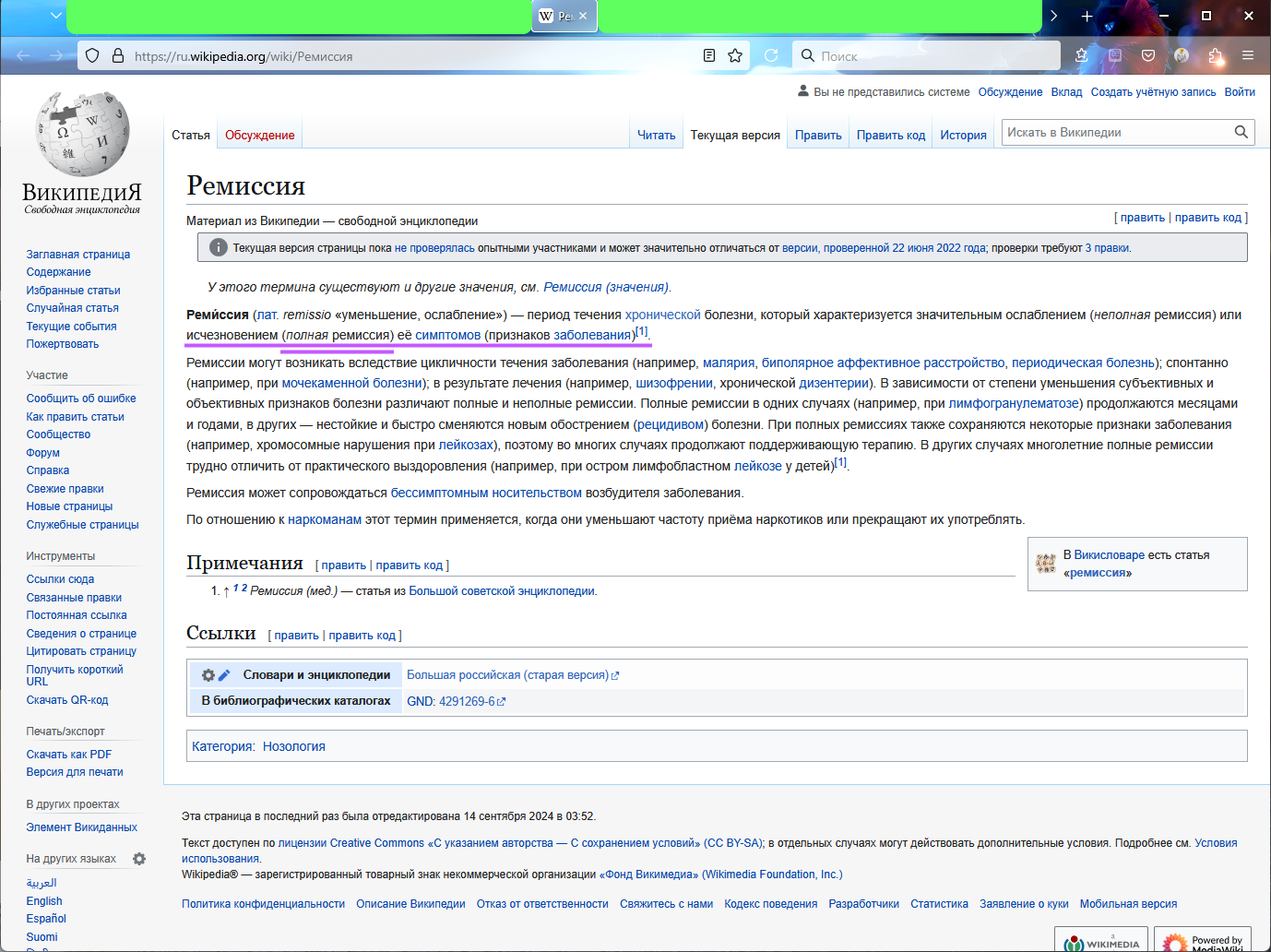
Task: Open "Скачать QR-код" sidebar link
Action: click(x=67, y=700)
